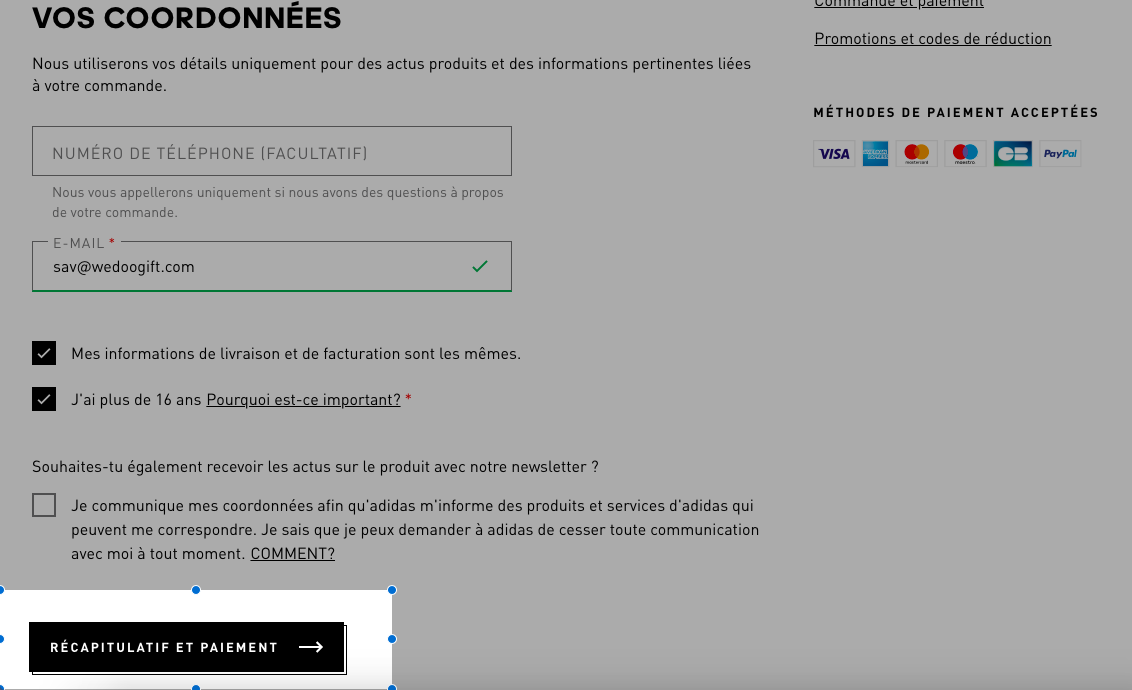Click the arrow icon inside the payment button
The width and height of the screenshot is (1132, 690).
tap(311, 647)
